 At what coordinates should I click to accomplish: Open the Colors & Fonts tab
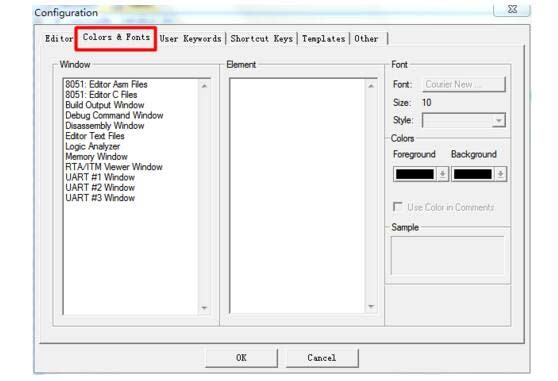pos(116,37)
